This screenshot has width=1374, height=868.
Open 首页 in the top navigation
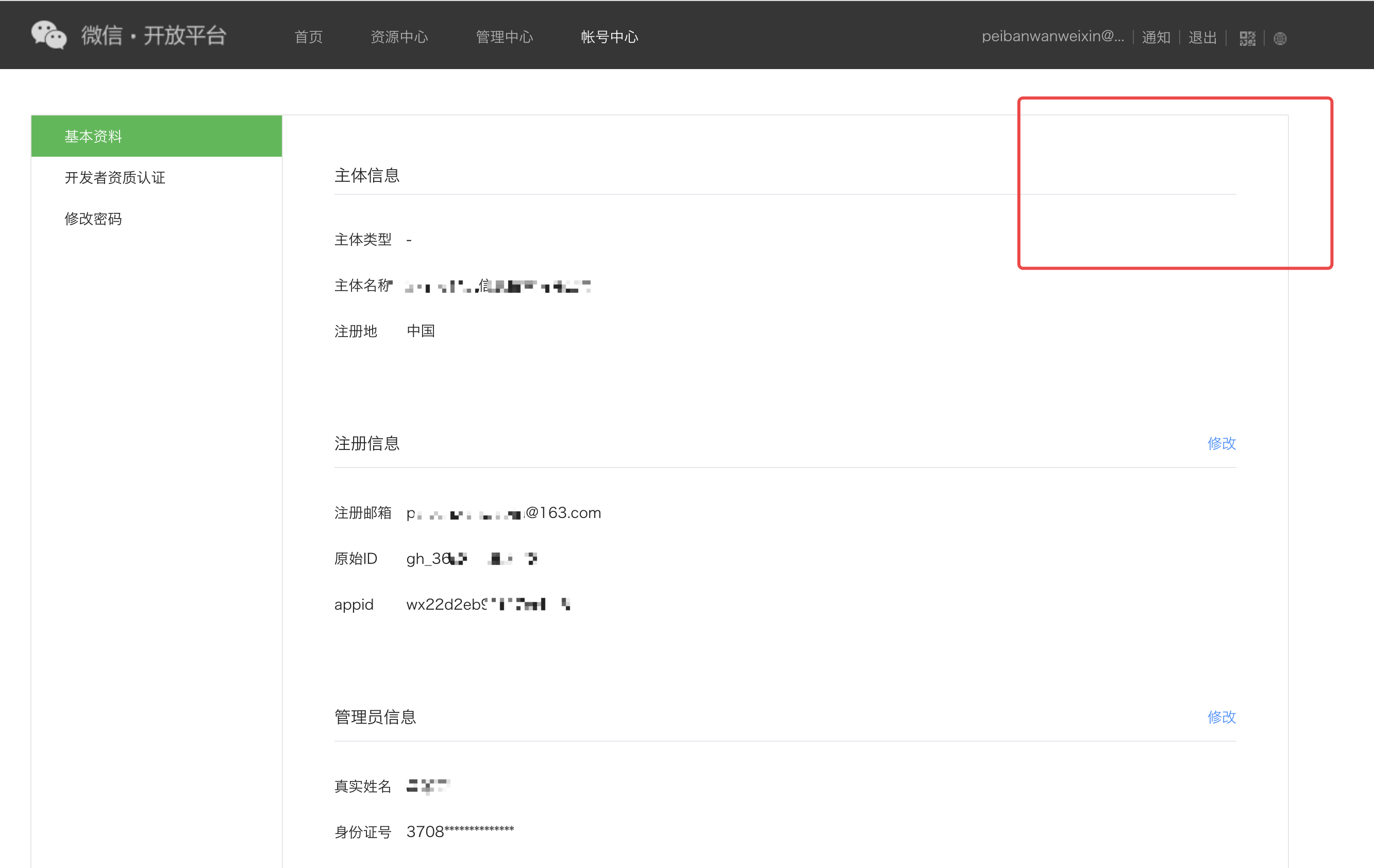coord(309,37)
